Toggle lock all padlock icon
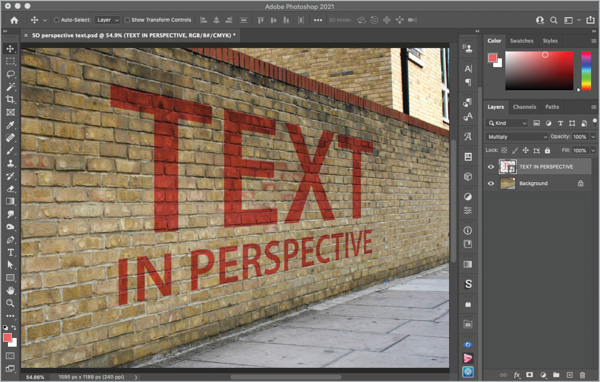Viewport: 600px width, 382px height. point(548,150)
